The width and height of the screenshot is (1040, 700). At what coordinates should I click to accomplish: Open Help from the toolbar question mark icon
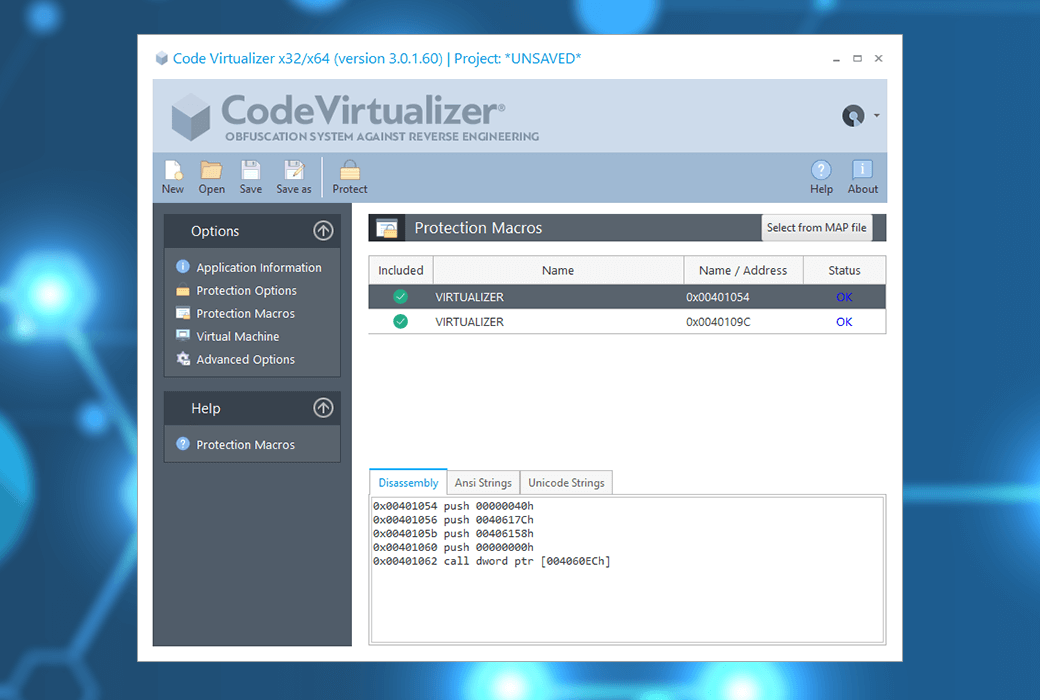820,176
